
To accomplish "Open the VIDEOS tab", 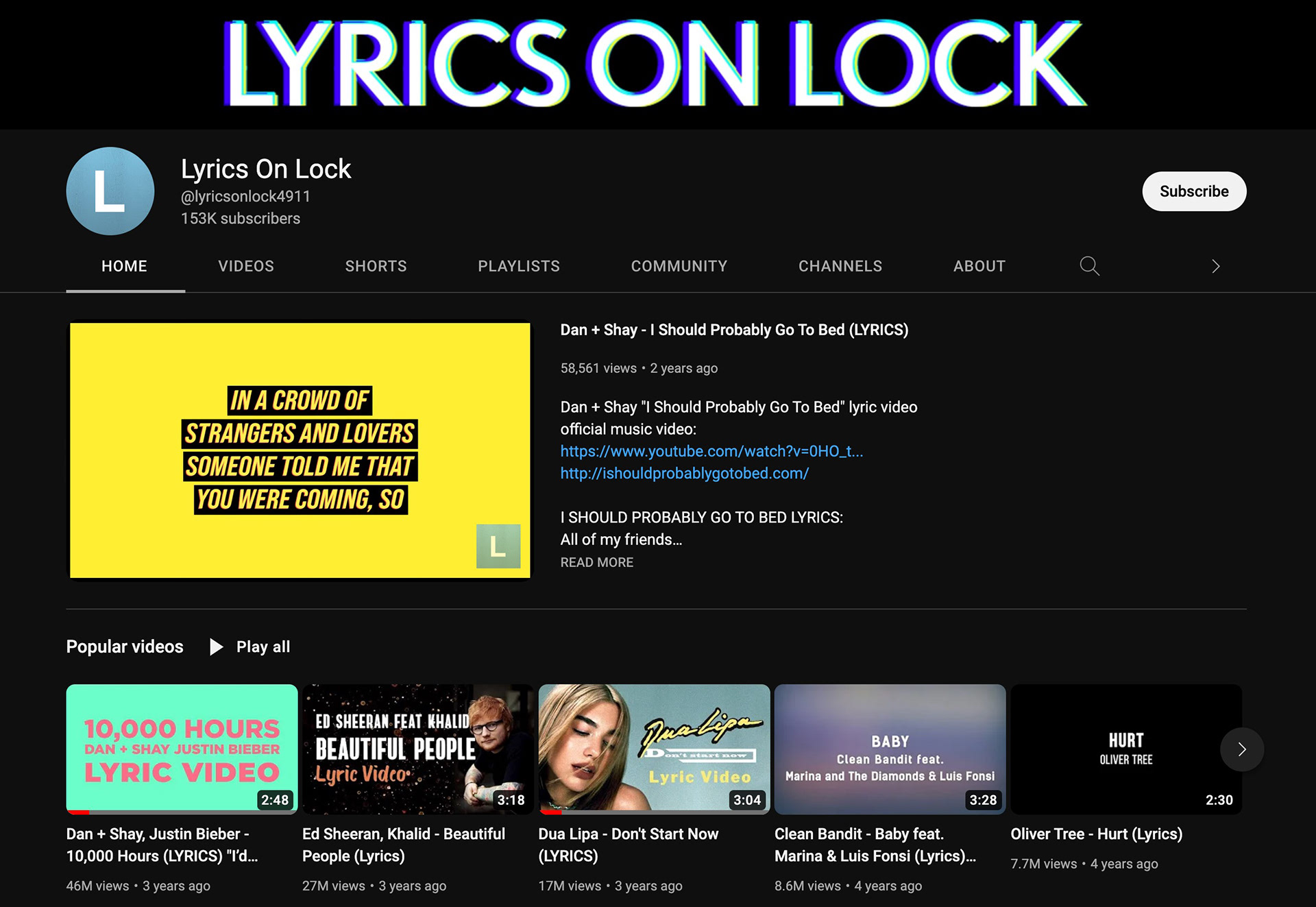I will (x=246, y=266).
